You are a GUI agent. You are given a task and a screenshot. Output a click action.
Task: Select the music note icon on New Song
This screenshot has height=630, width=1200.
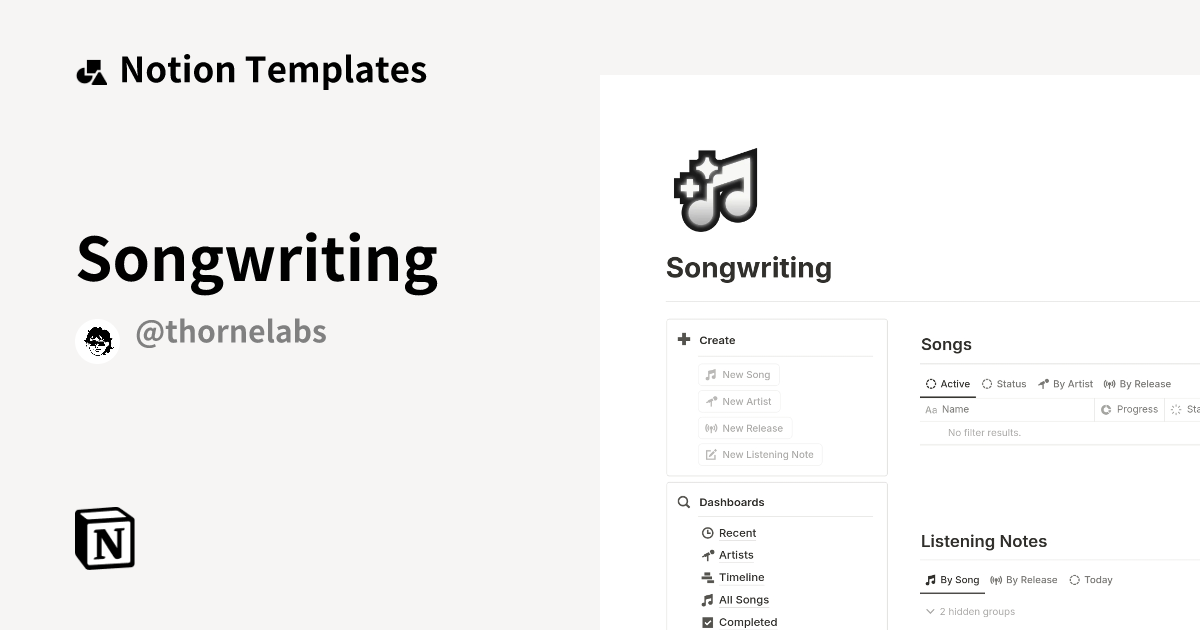(x=712, y=374)
